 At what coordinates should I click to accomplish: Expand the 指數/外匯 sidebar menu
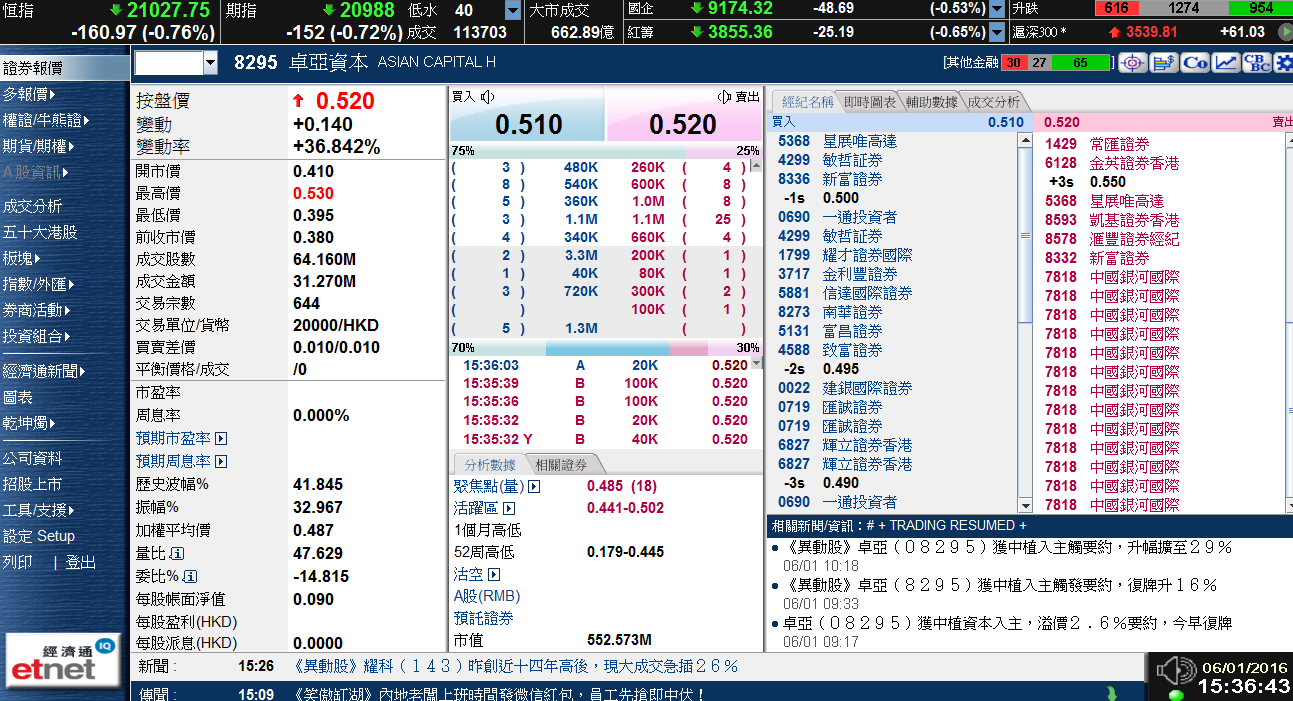pos(38,284)
